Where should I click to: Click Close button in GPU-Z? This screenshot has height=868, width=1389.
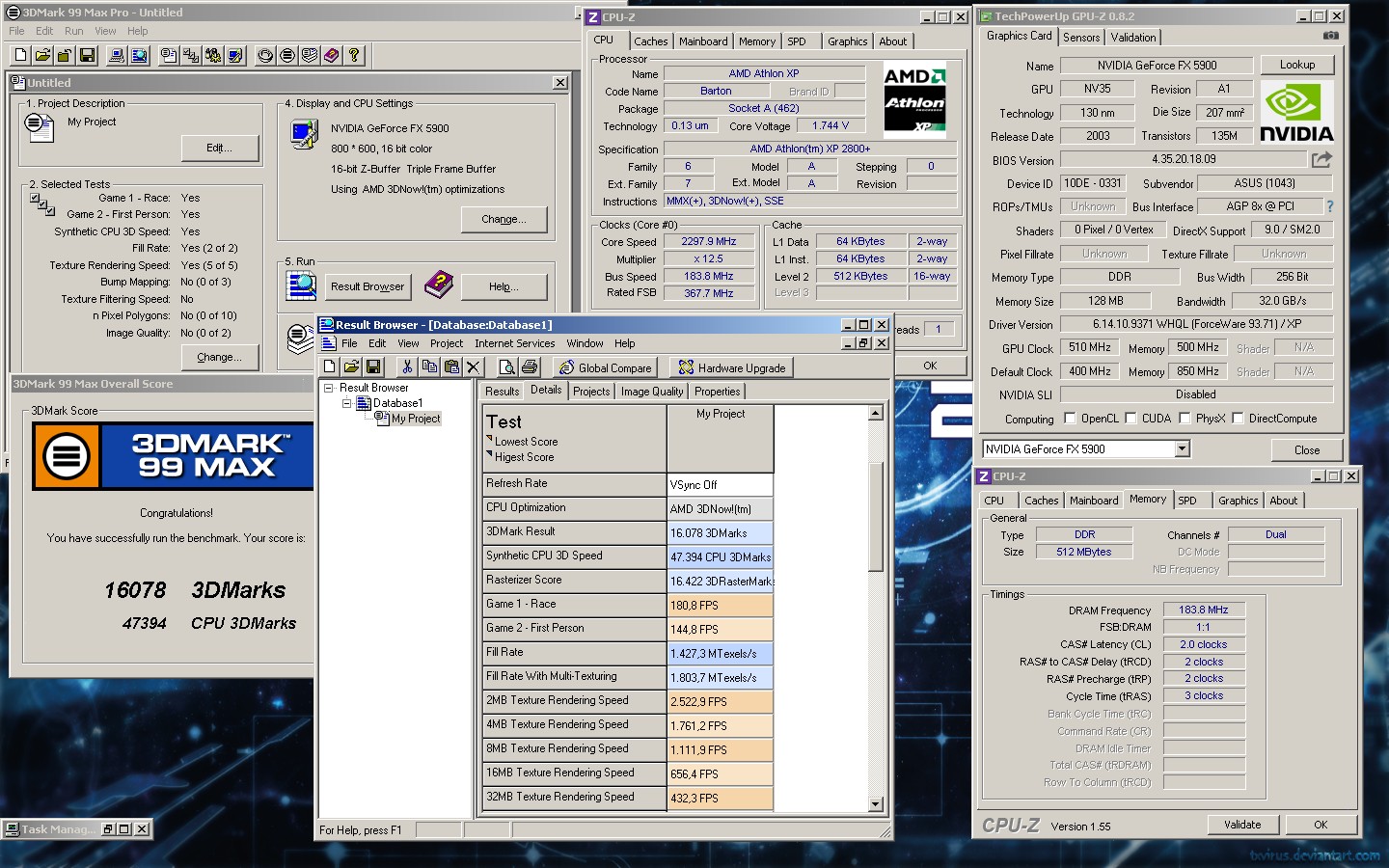(x=1307, y=450)
